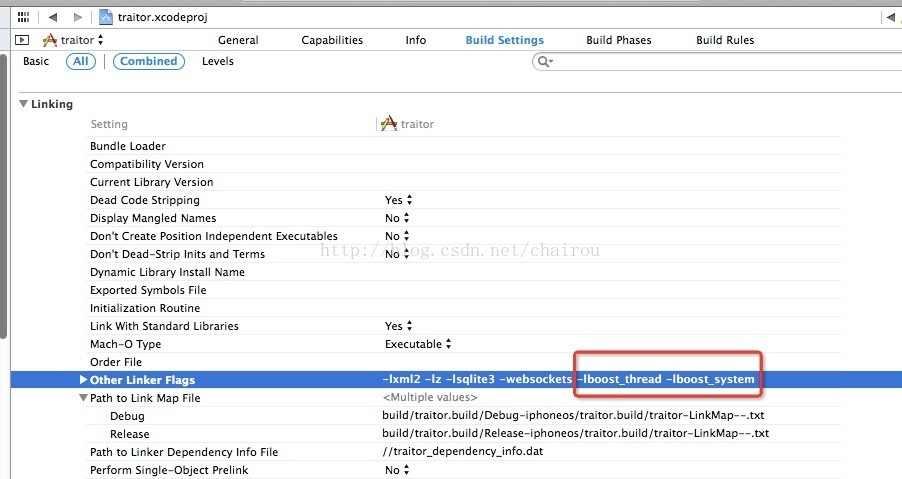Select the Current Library Version setting

151,182
